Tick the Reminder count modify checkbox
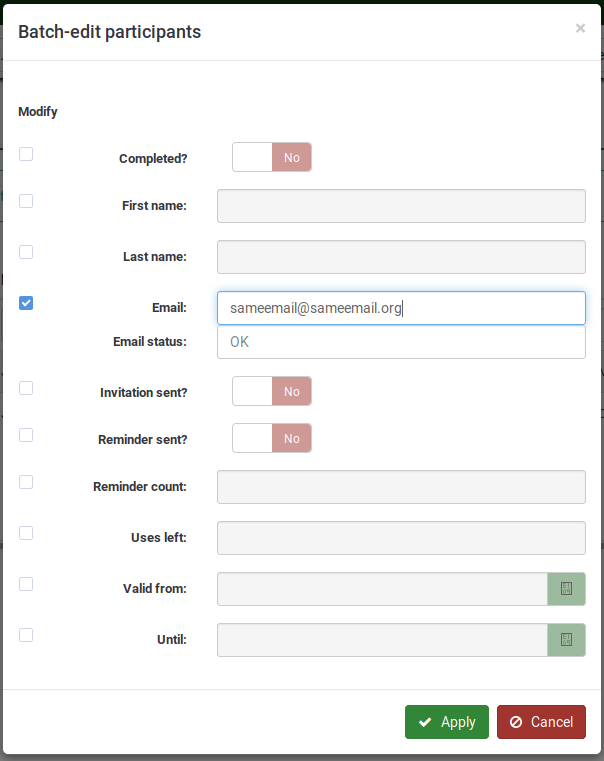Image resolution: width=604 pixels, height=761 pixels. [x=26, y=482]
